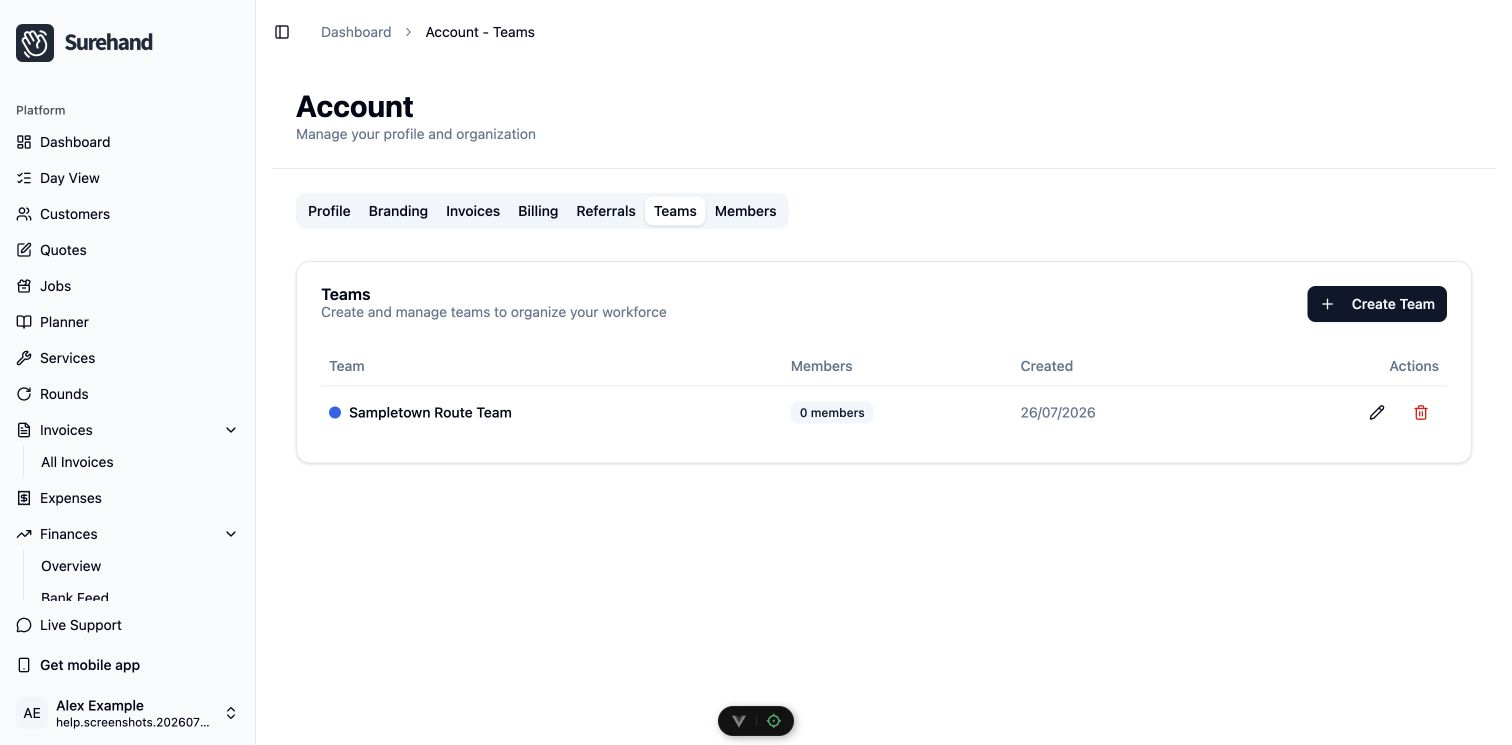The image size is (1512, 745).
Task: Switch to the Profile tab
Action: click(329, 211)
